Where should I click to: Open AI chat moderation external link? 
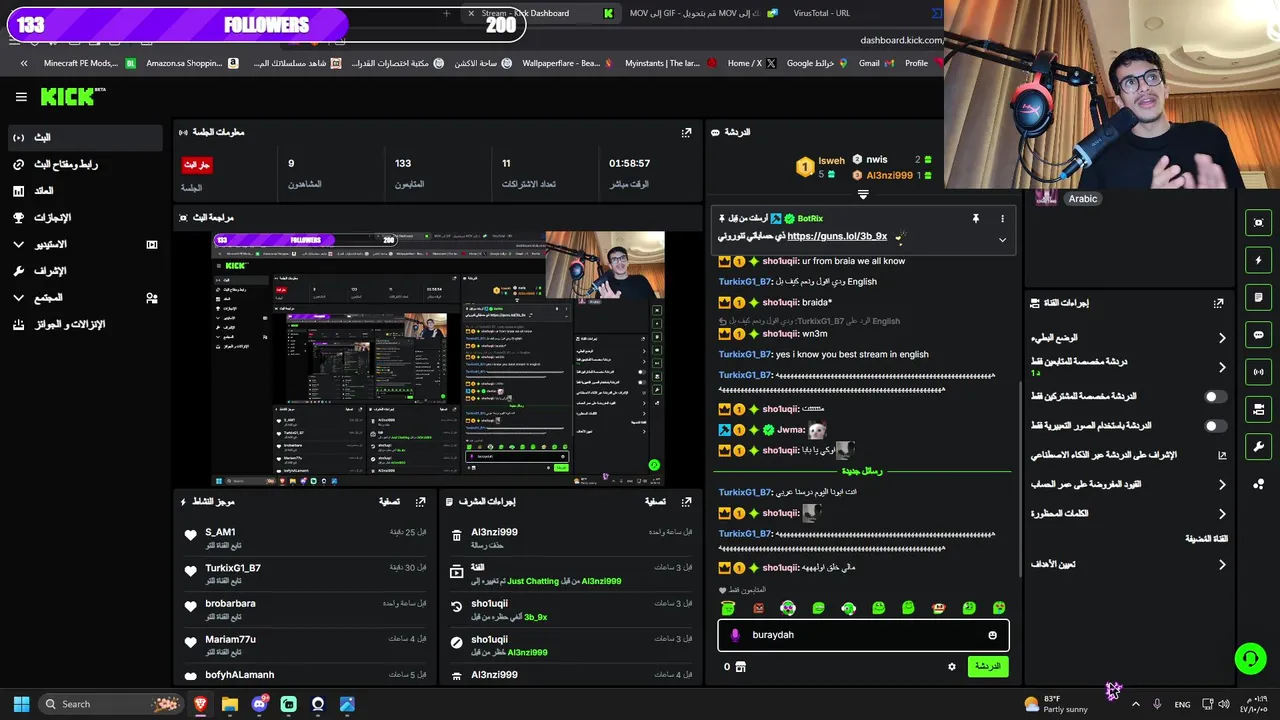[1221, 455]
